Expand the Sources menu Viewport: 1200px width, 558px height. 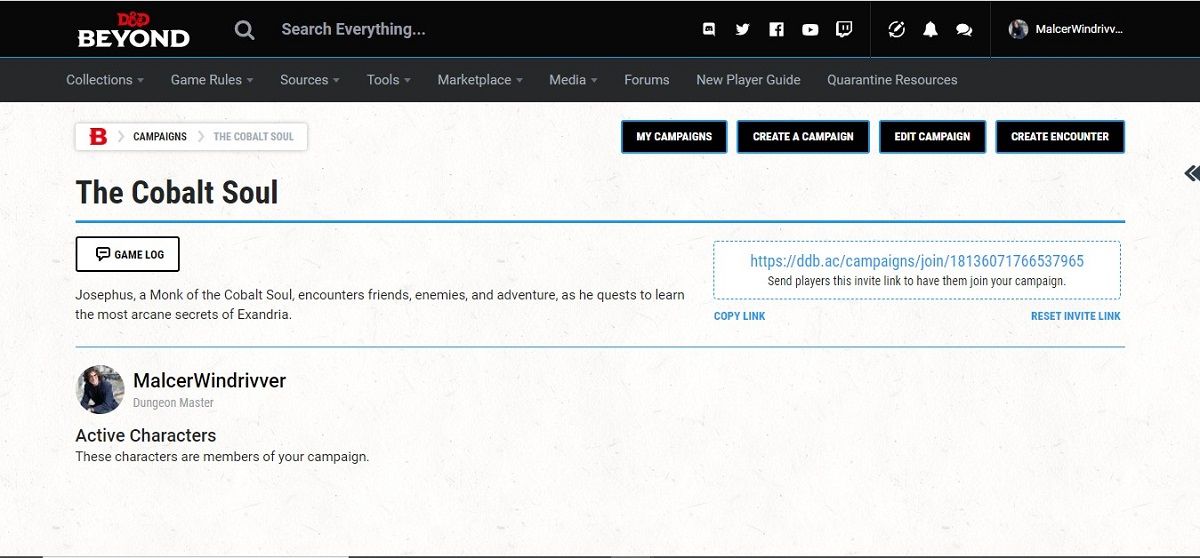coord(310,80)
